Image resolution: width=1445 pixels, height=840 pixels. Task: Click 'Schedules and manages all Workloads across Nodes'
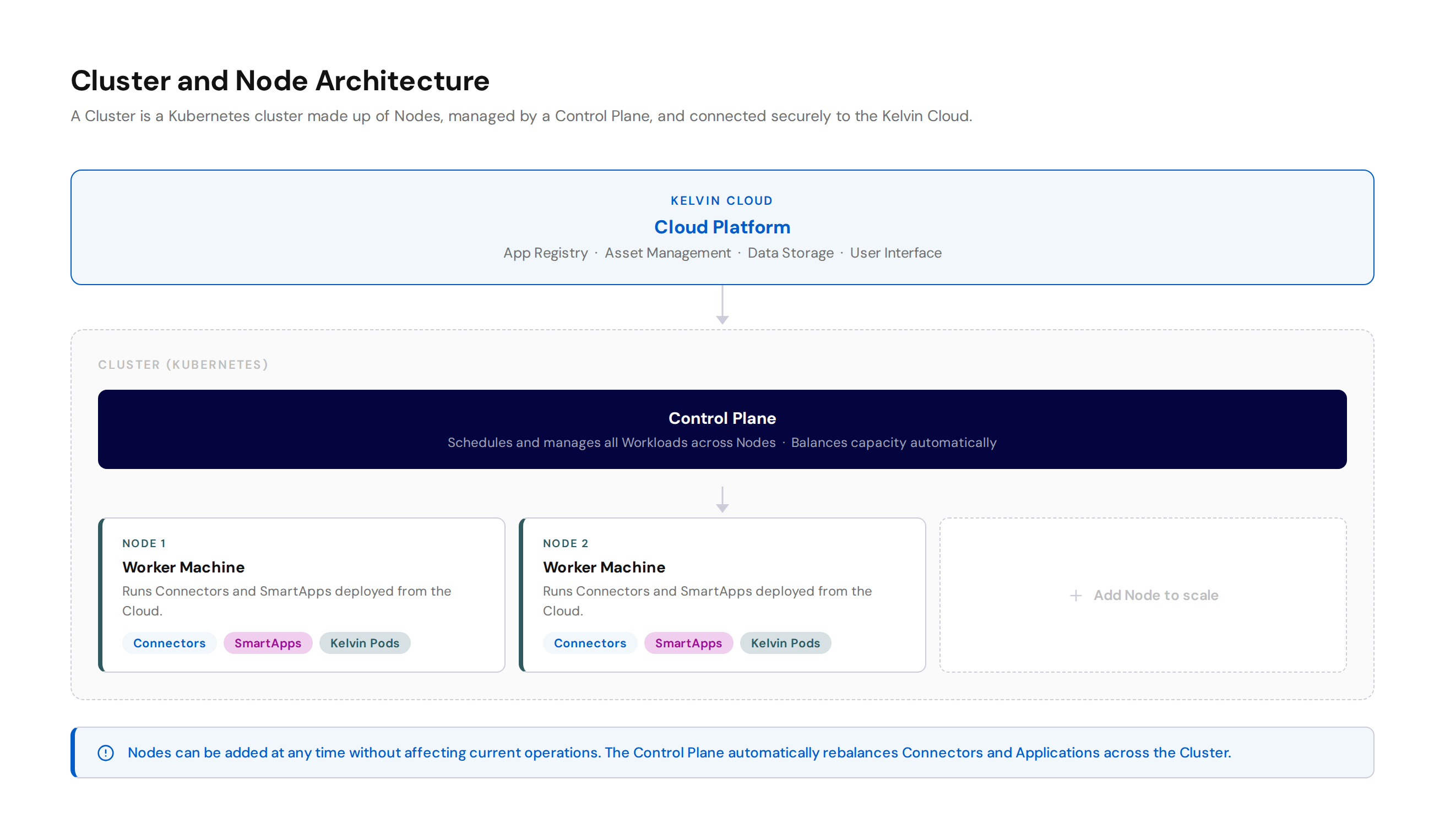(611, 443)
